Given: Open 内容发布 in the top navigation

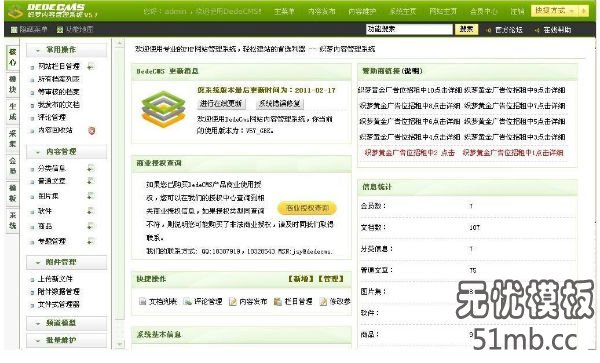Looking at the screenshot, I should tap(321, 12).
